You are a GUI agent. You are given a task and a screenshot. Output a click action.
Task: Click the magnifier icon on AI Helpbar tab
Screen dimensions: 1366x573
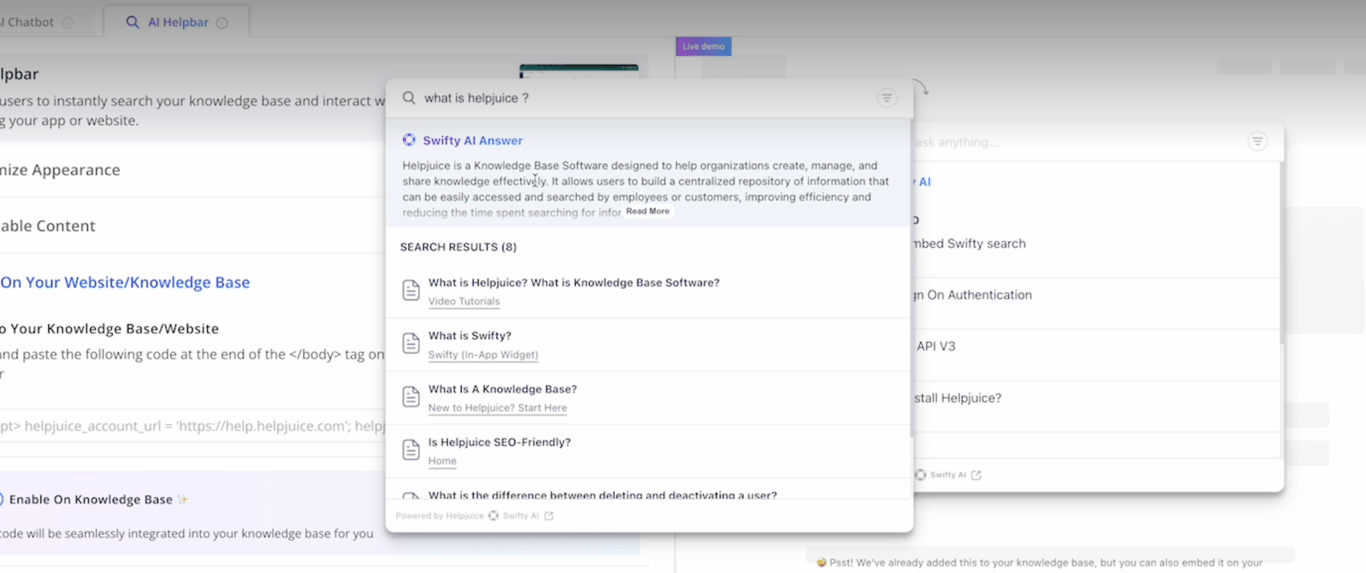[x=132, y=22]
